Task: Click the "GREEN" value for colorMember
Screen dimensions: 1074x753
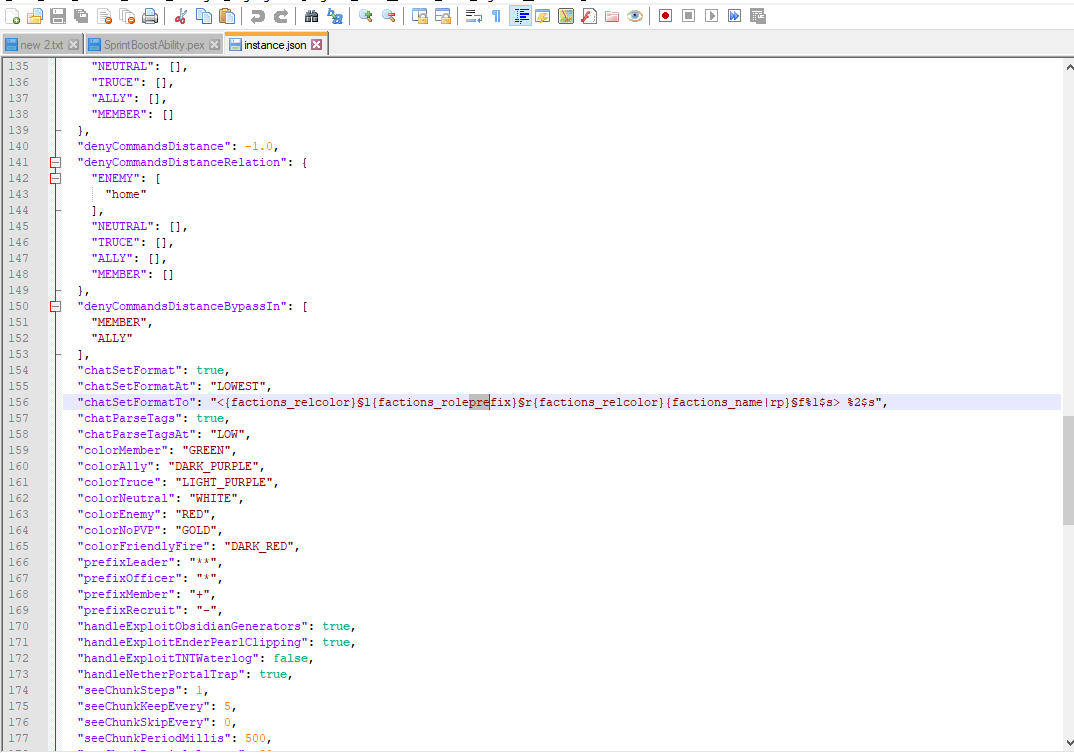Action: (x=205, y=450)
